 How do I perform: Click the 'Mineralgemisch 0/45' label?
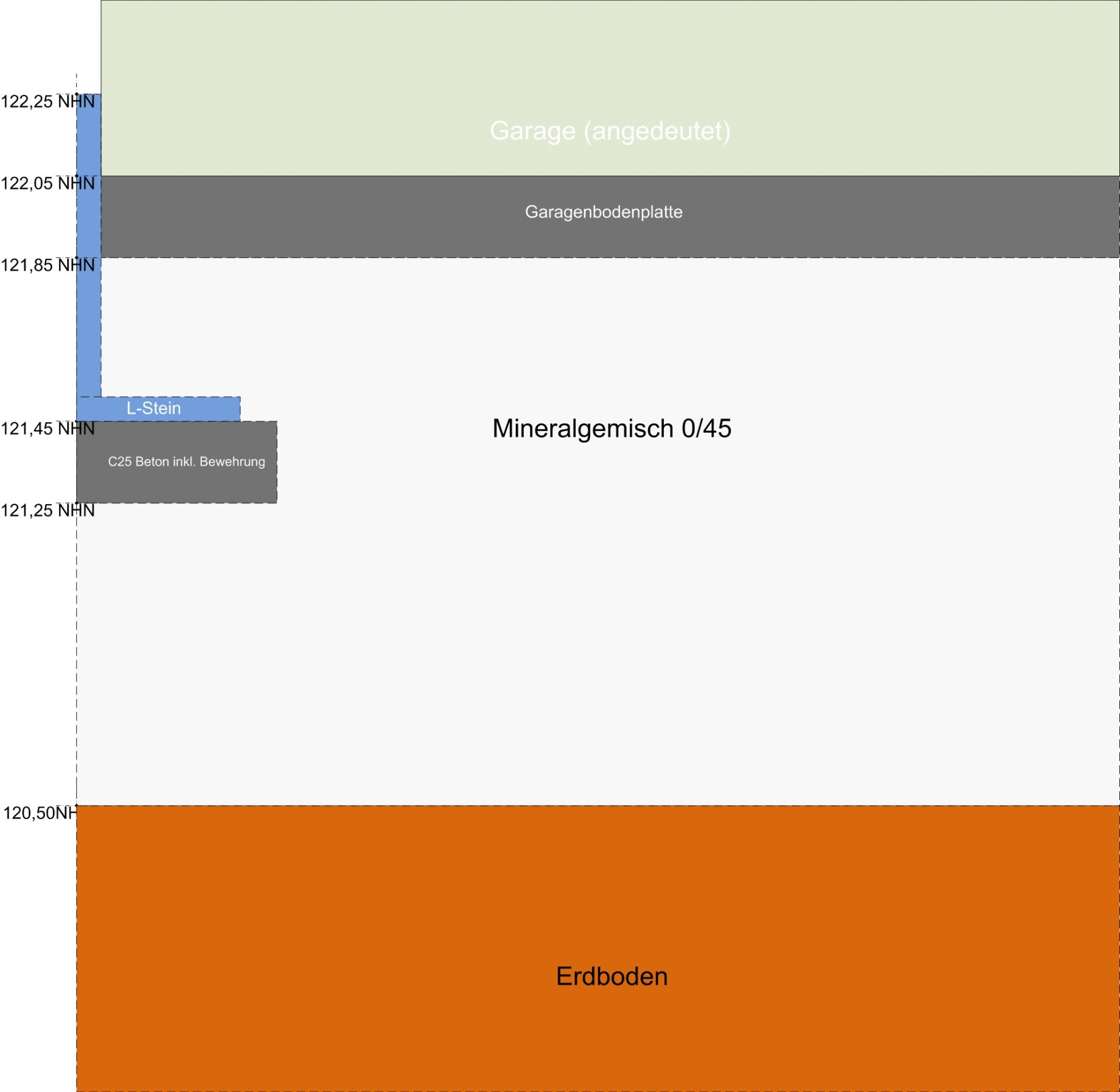click(612, 429)
